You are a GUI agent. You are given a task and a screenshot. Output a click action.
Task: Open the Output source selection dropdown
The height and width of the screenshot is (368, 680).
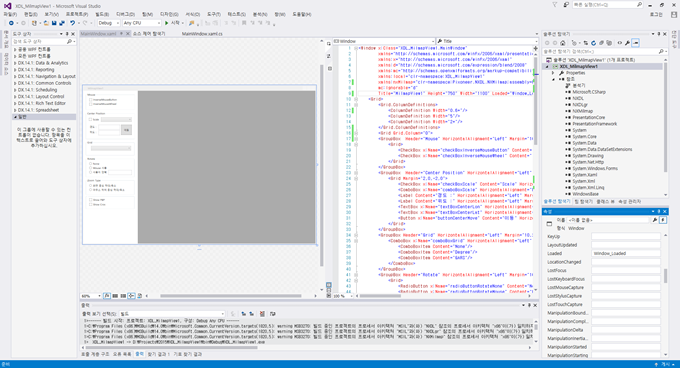(172, 313)
